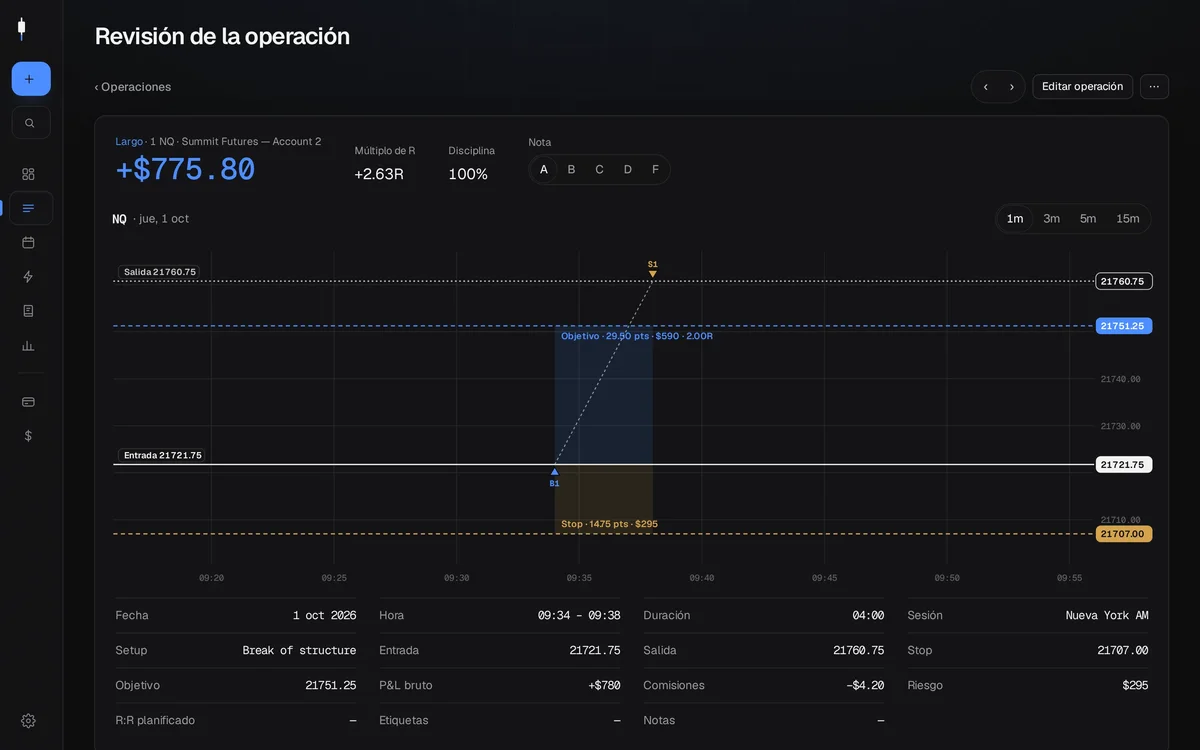Screen dimensions: 1200x750
Task: Go to the next operation arrow
Action: click(1012, 87)
